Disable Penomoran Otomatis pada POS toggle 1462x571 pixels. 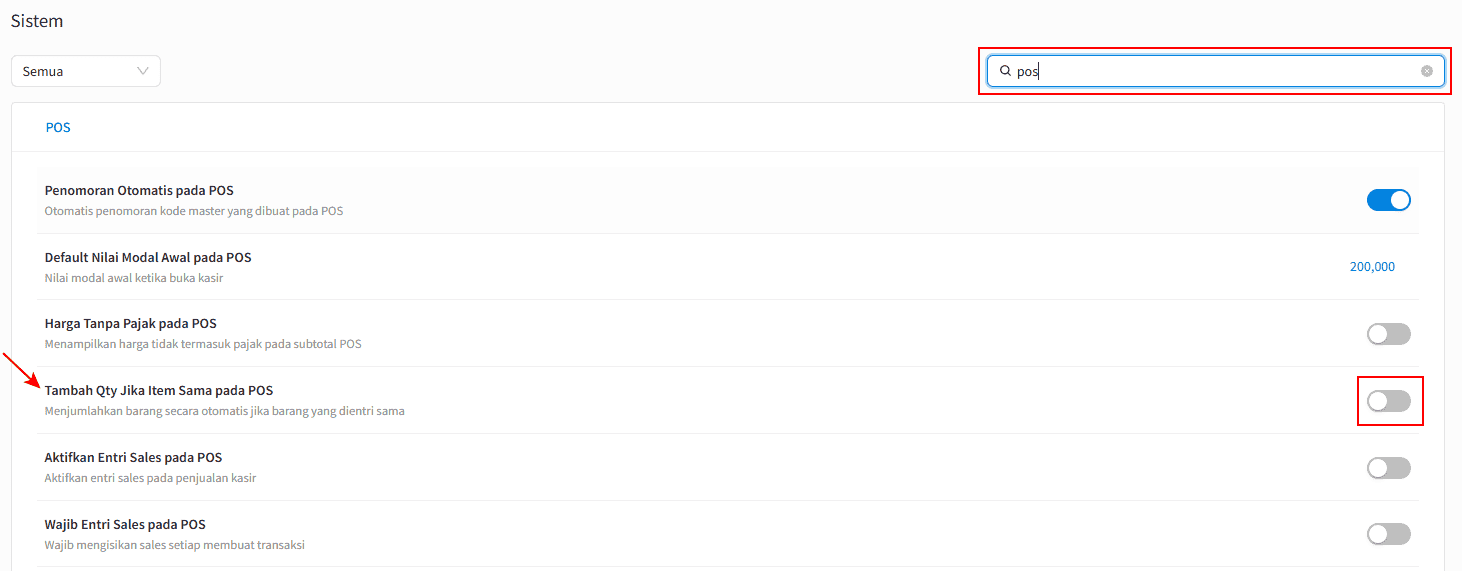click(1389, 200)
